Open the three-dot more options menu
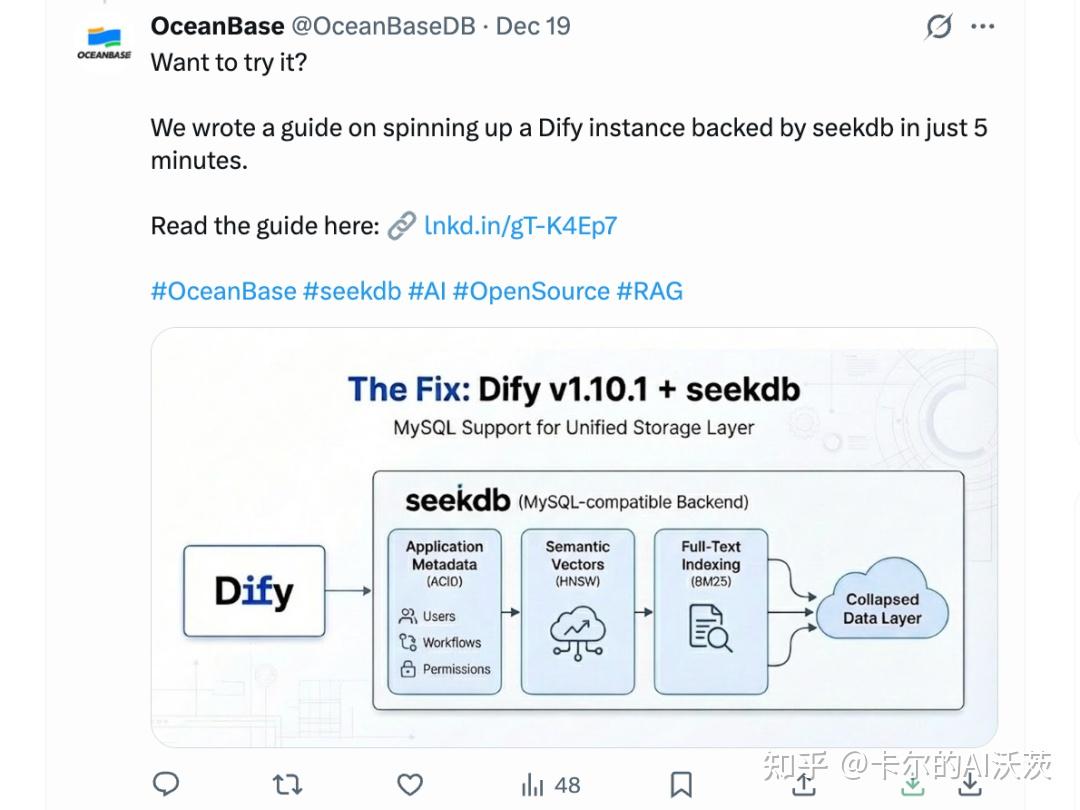 coord(982,26)
